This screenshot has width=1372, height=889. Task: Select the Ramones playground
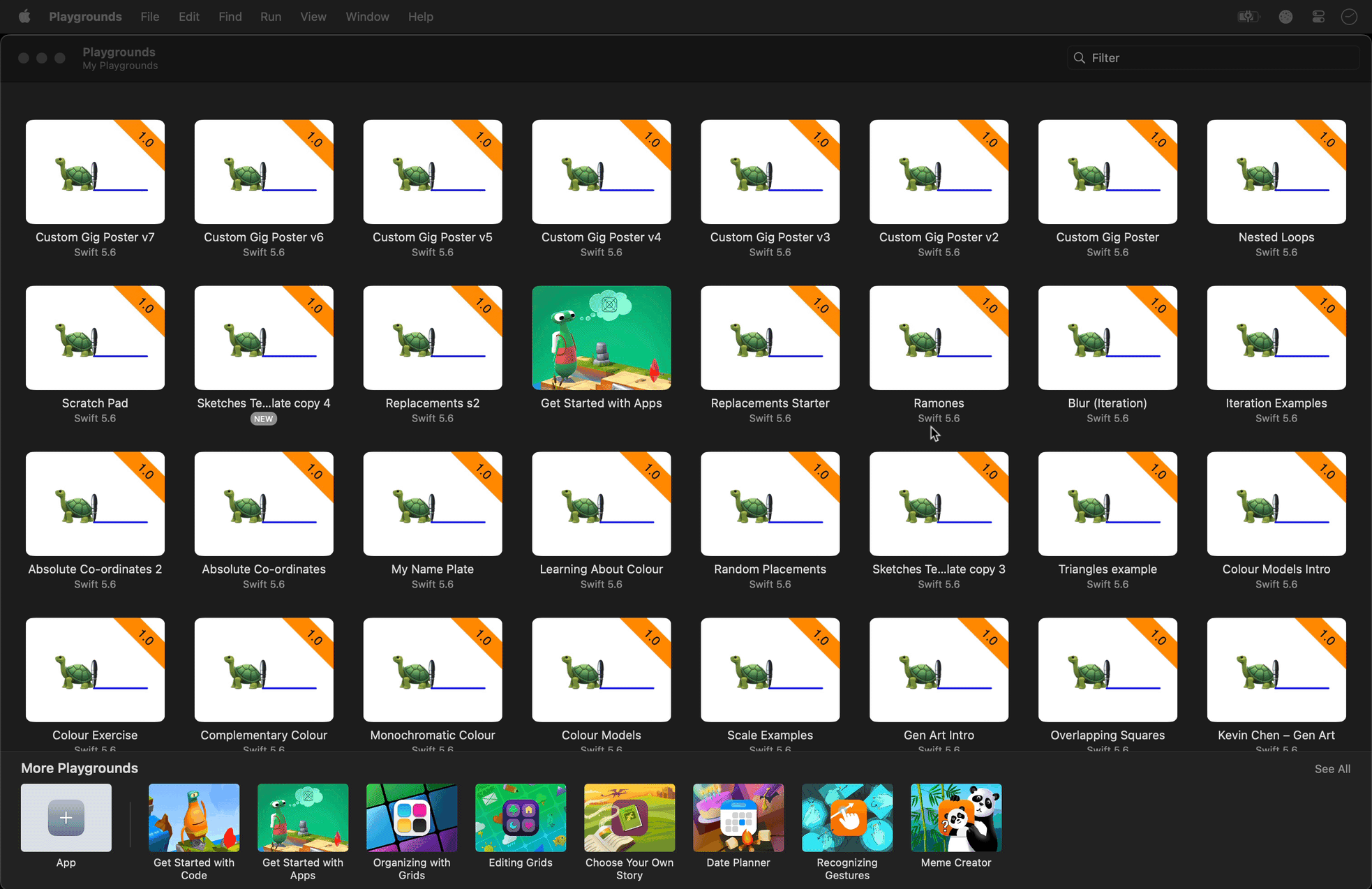click(939, 337)
